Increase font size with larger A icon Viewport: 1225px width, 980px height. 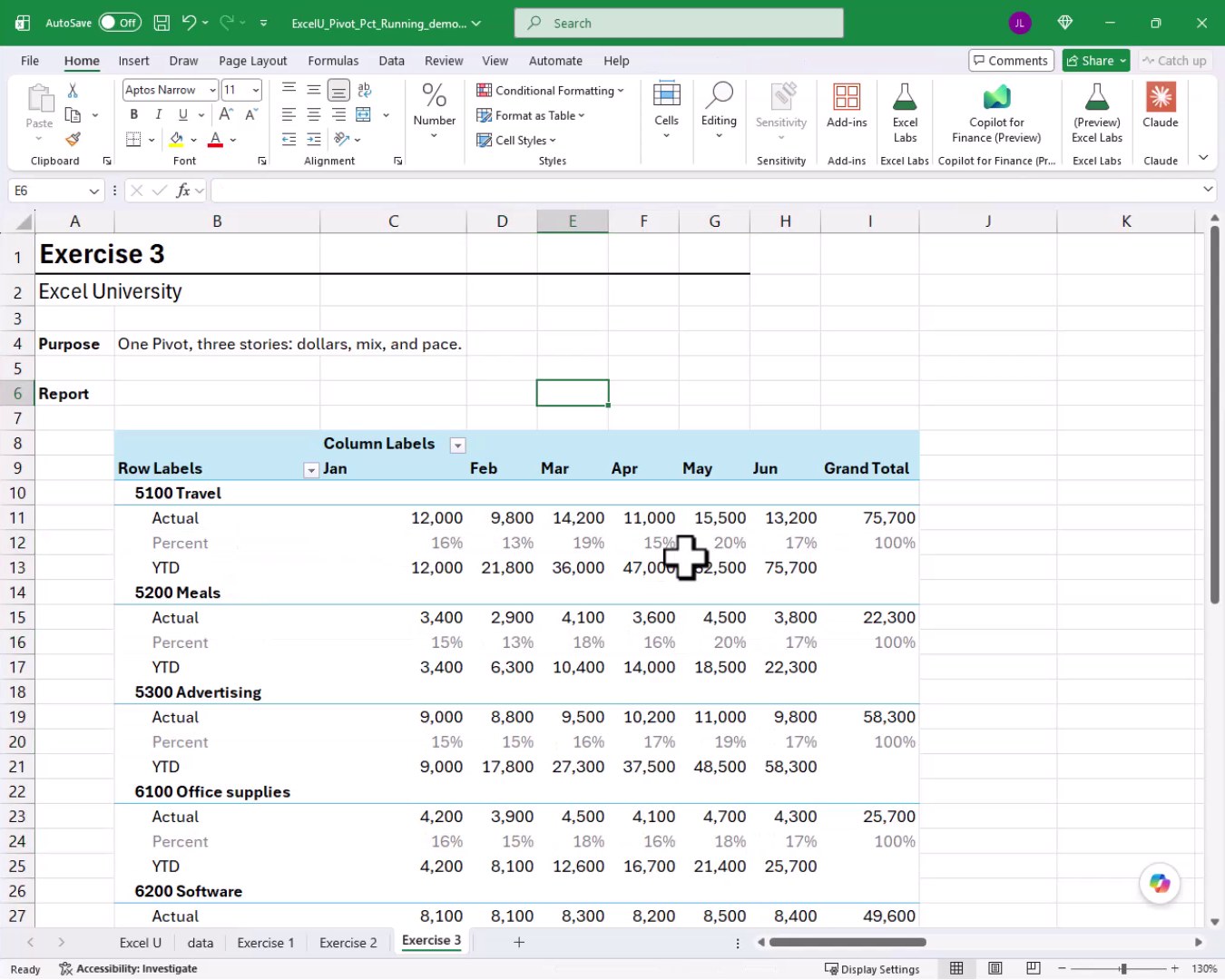pos(226,114)
